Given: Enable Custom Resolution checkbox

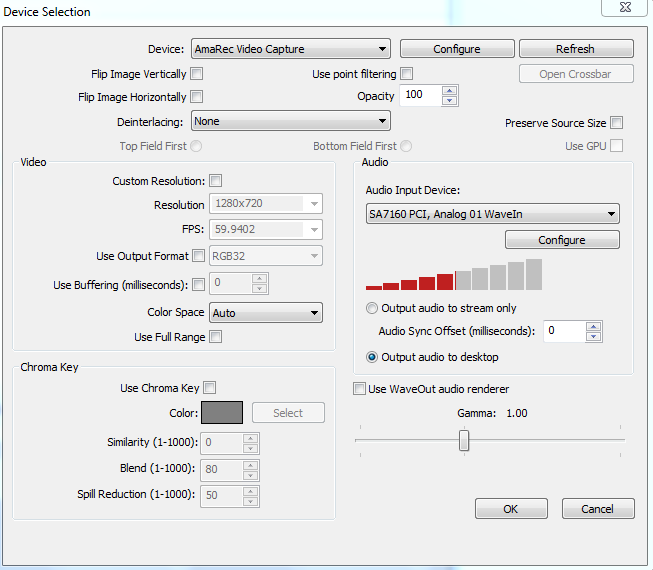Looking at the screenshot, I should coord(216,181).
